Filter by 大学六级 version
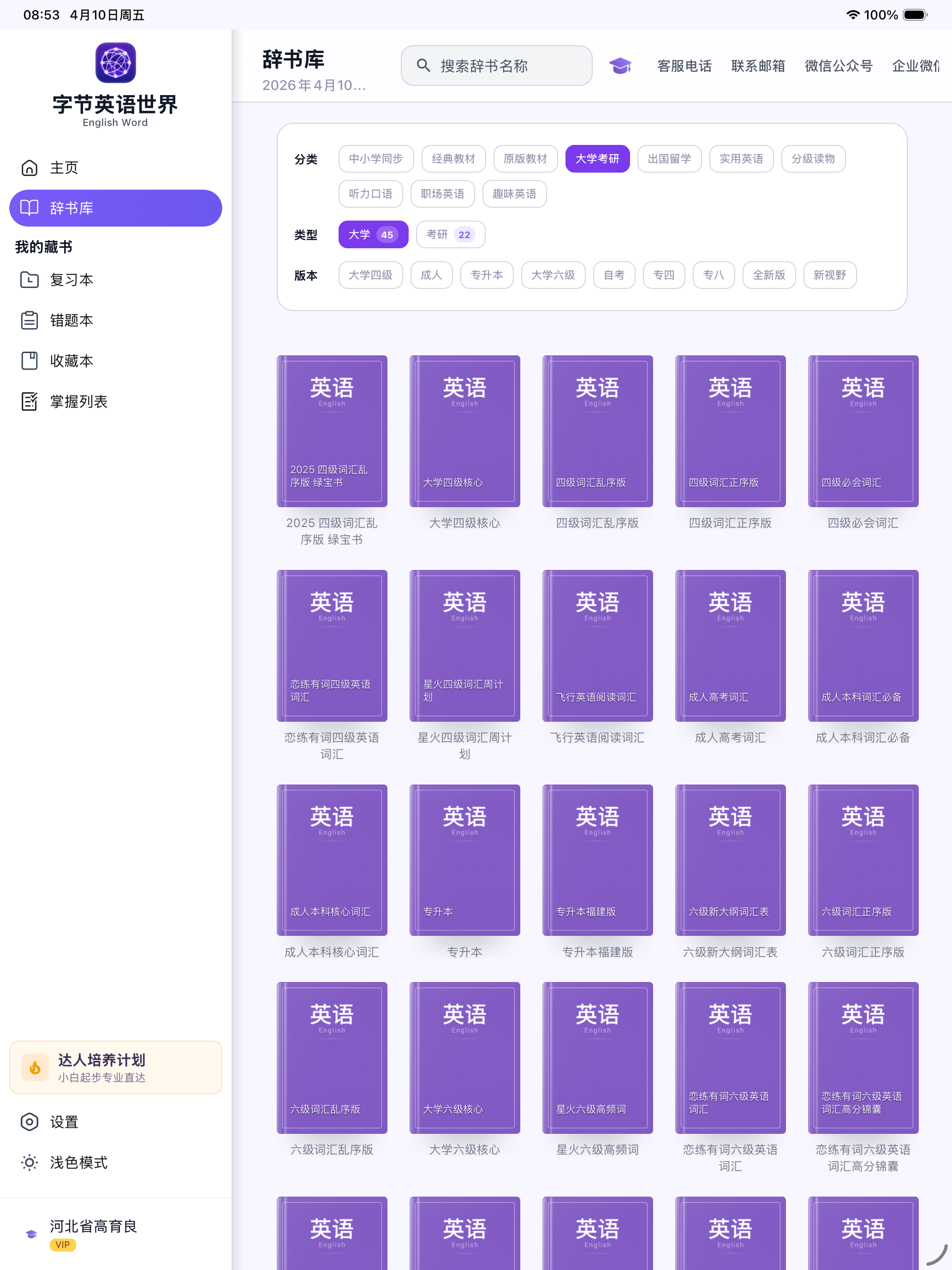Viewport: 952px width, 1270px height. (553, 275)
